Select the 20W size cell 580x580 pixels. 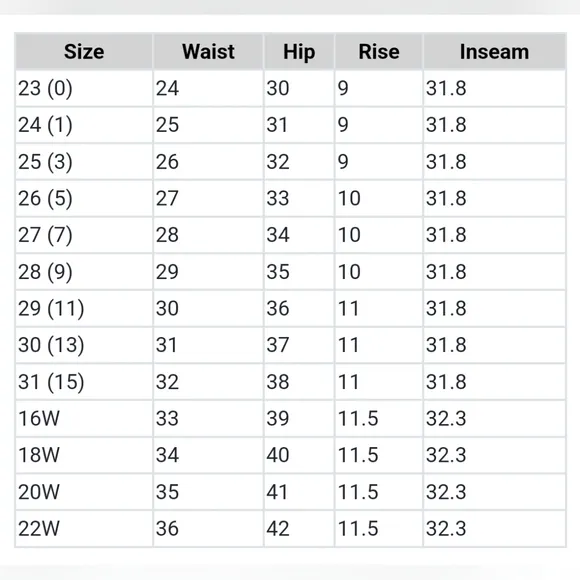point(84,491)
